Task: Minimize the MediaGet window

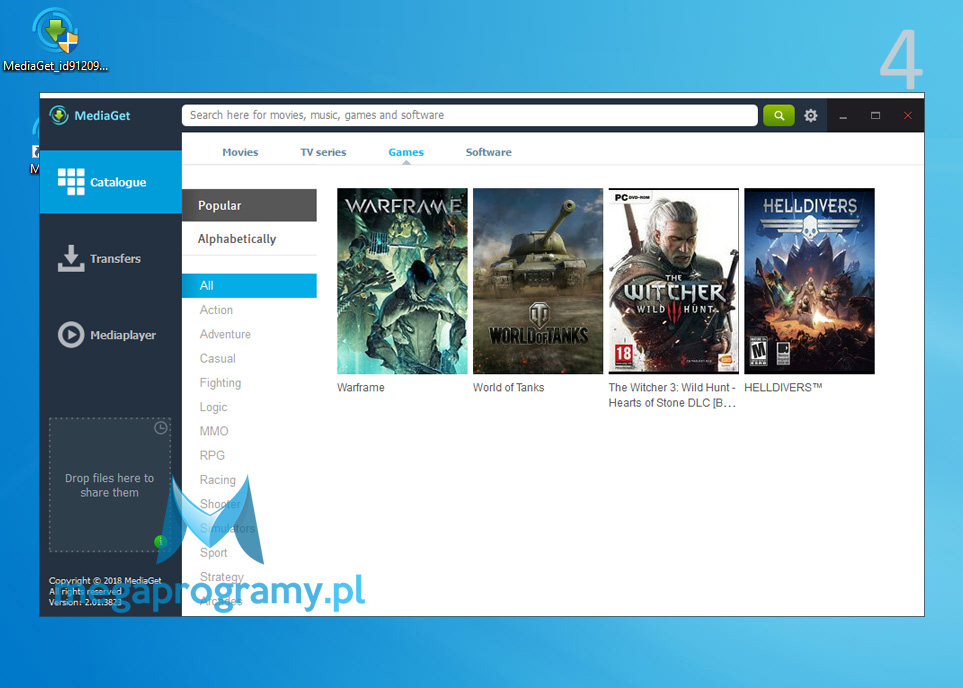Action: coord(843,115)
